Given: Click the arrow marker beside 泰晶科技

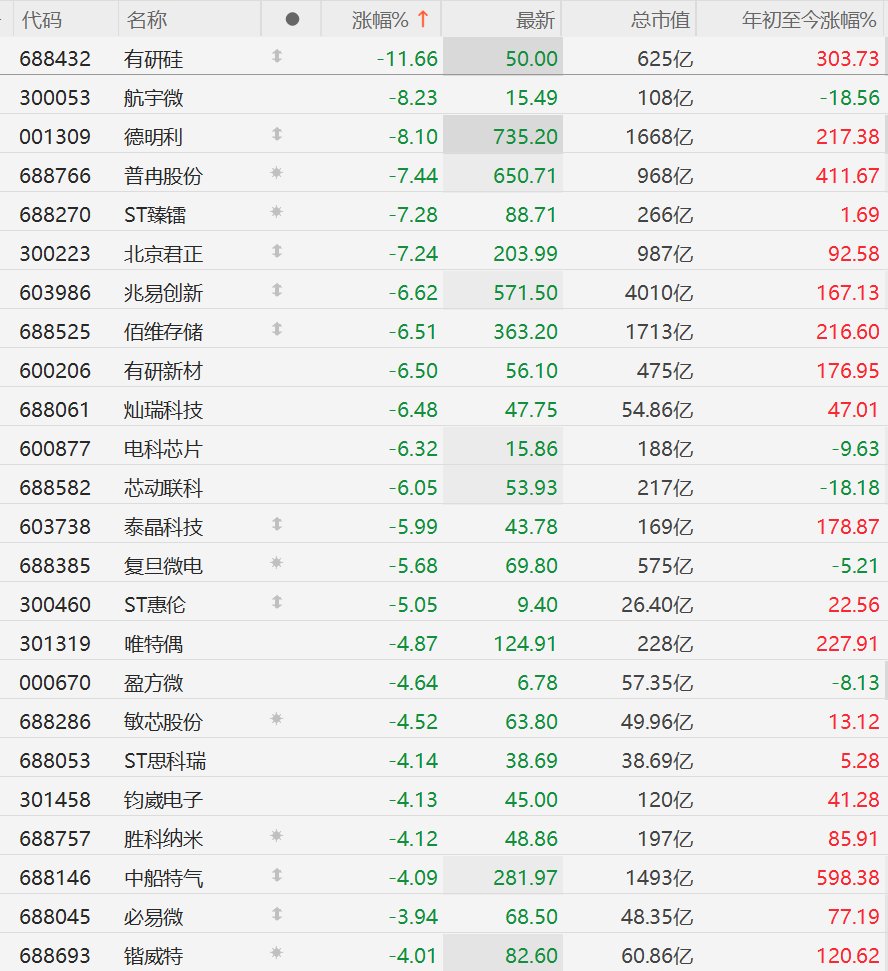Looking at the screenshot, I should pos(277,525).
